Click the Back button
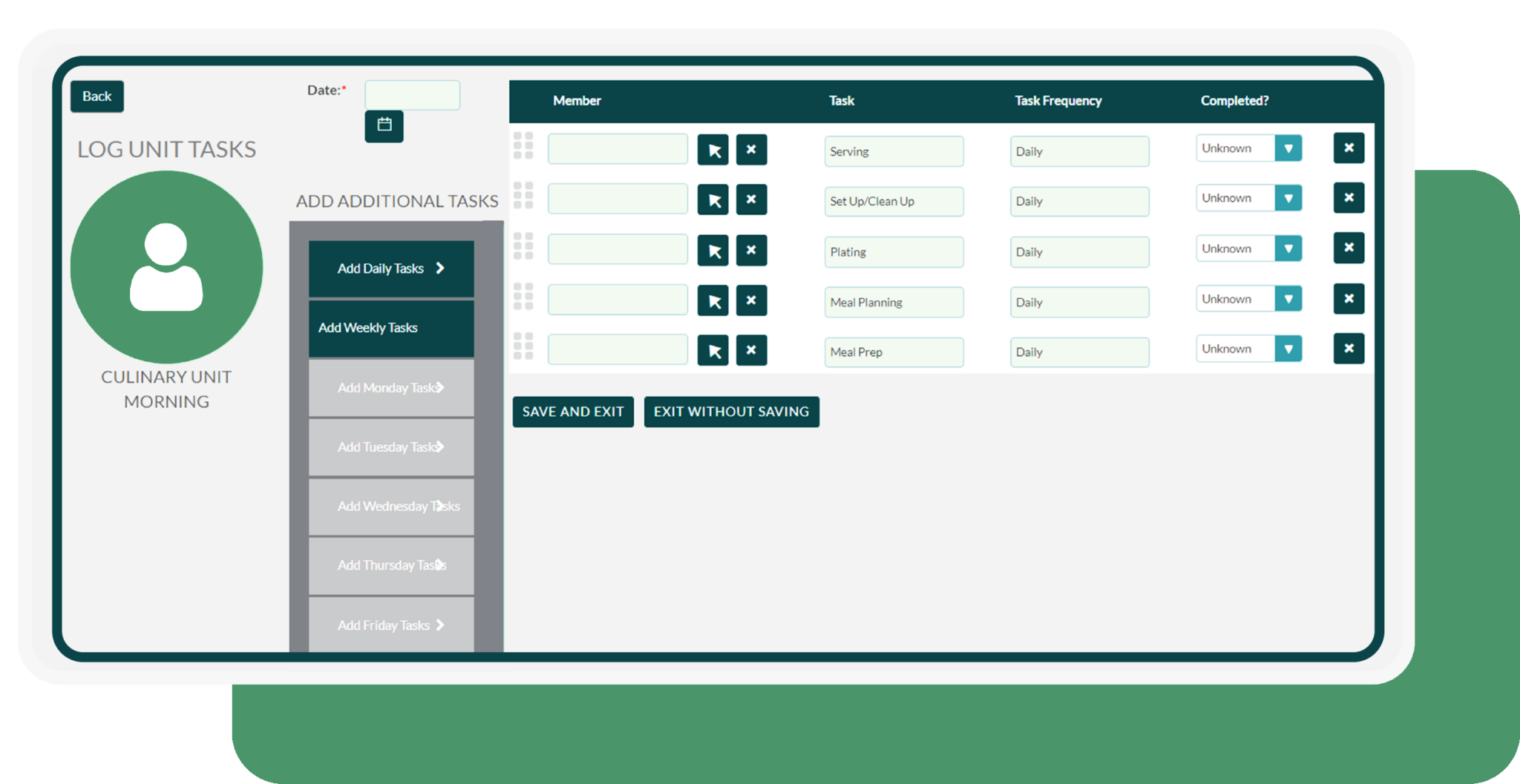 coord(96,96)
